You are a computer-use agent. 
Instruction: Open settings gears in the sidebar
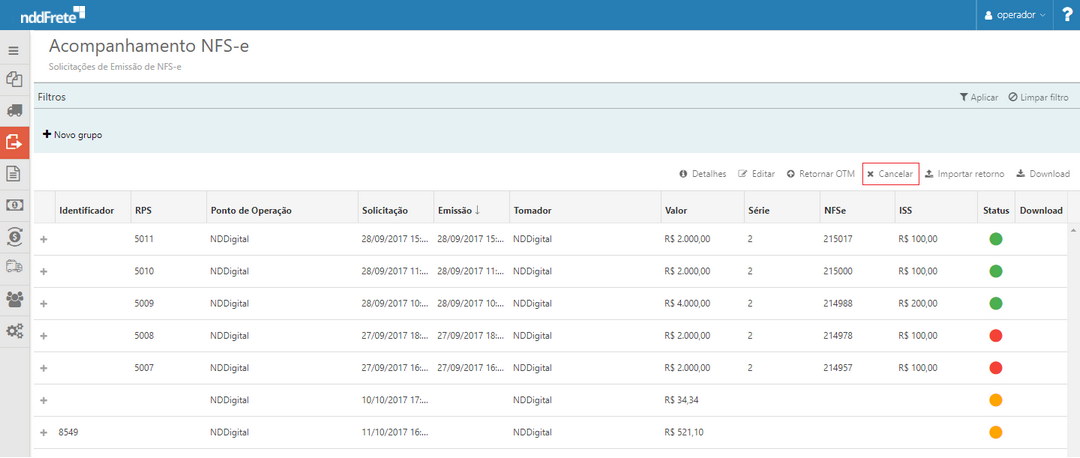(x=14, y=331)
